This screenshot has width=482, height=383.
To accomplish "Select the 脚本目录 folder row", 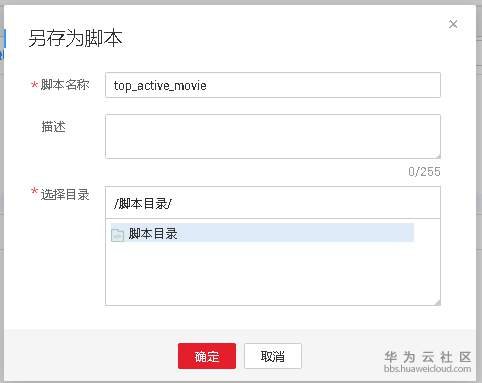I will coord(262,233).
